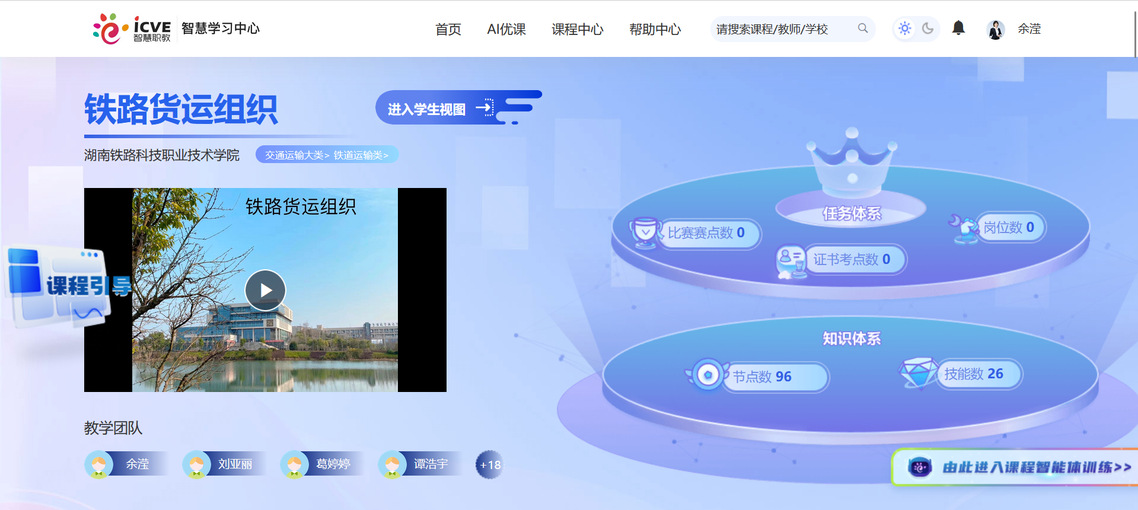Click 刘亚丽 avatar in teaching team

(x=196, y=464)
